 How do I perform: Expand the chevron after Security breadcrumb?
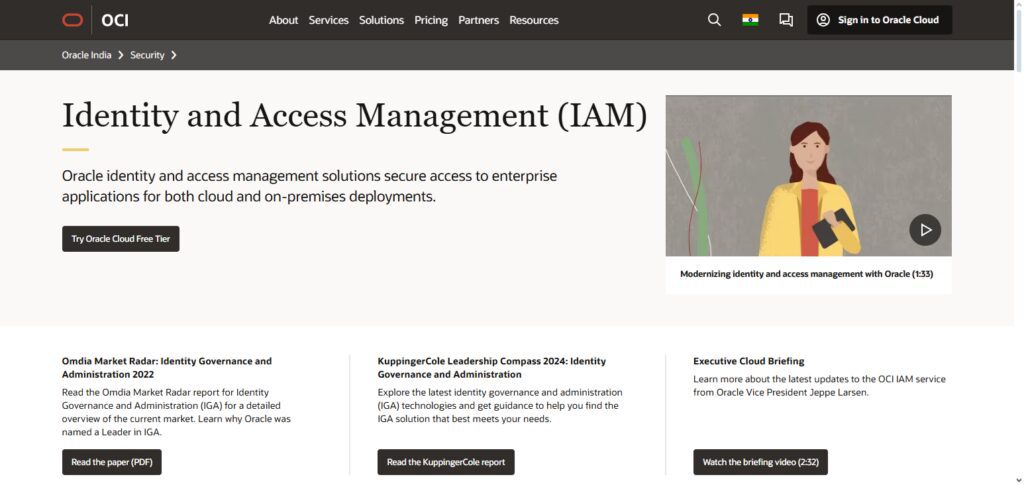[x=174, y=55]
